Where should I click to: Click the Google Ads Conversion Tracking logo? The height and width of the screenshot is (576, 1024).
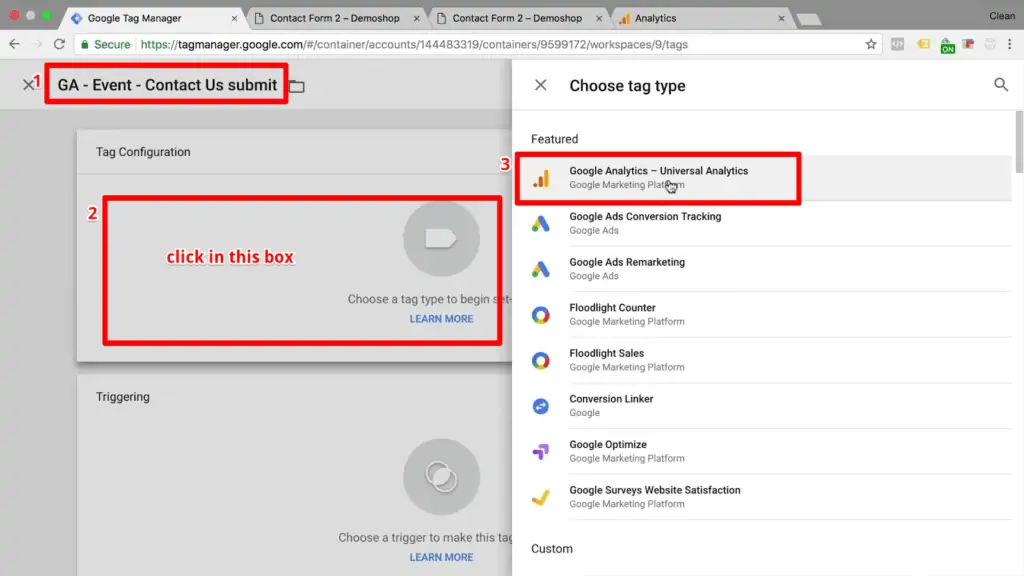(x=541, y=224)
